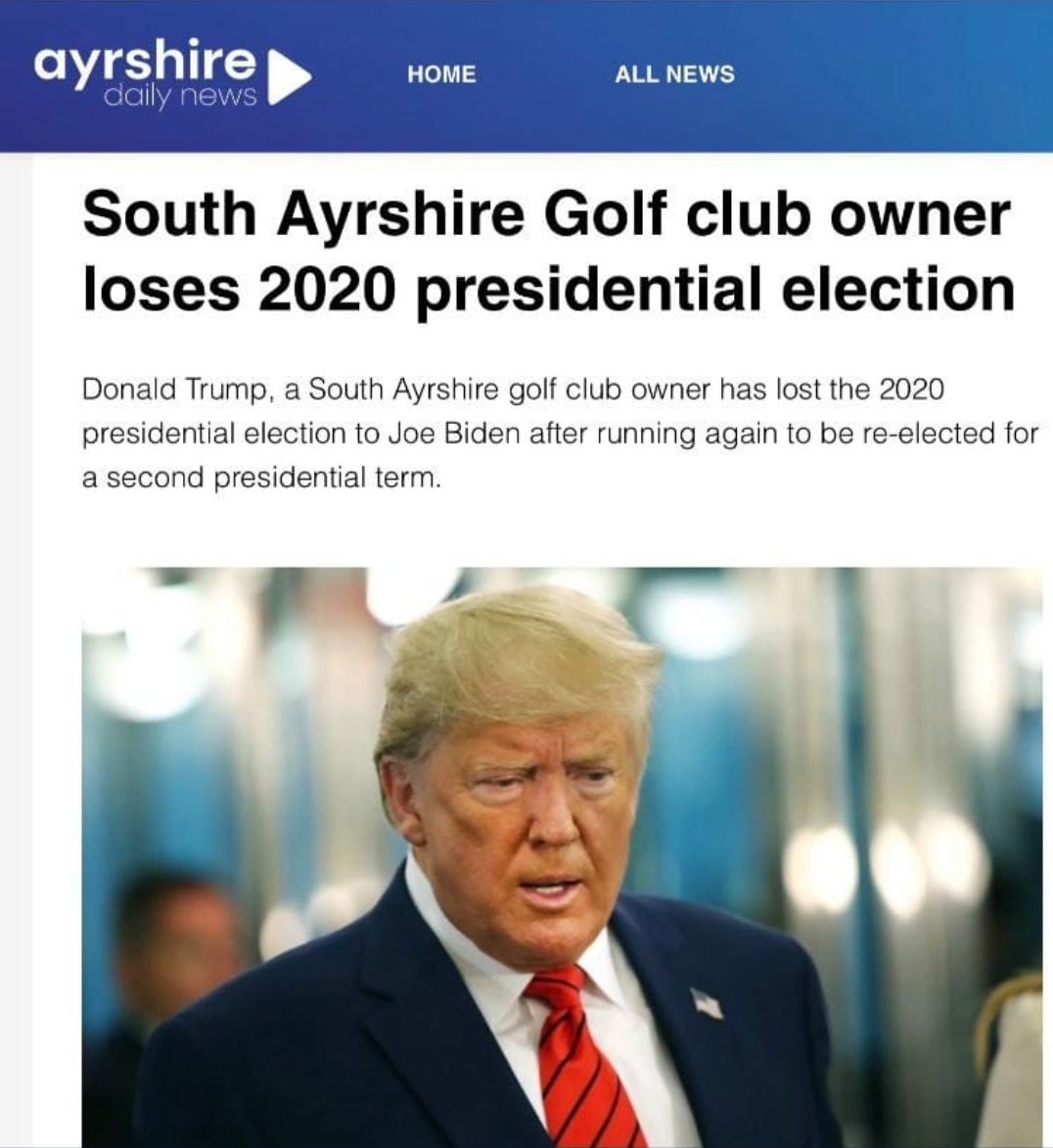Click the flag lapel pin in photo
This screenshot has height=1148, width=1053.
tap(708, 1002)
